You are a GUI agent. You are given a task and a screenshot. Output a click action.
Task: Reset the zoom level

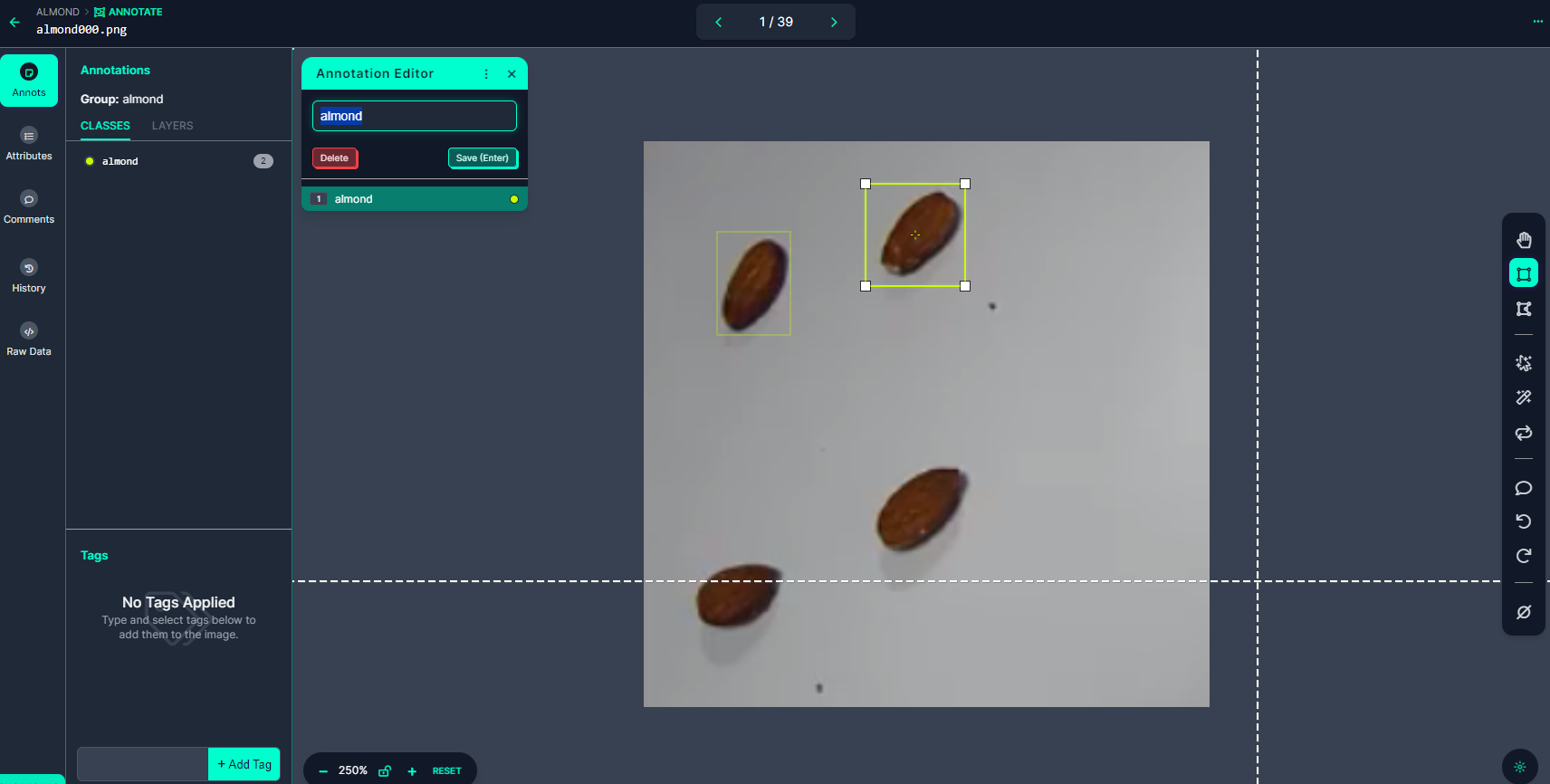click(446, 771)
